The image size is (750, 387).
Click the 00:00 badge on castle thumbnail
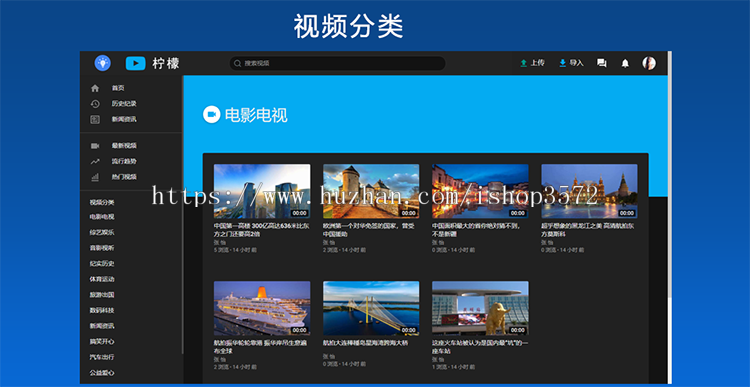click(x=408, y=213)
